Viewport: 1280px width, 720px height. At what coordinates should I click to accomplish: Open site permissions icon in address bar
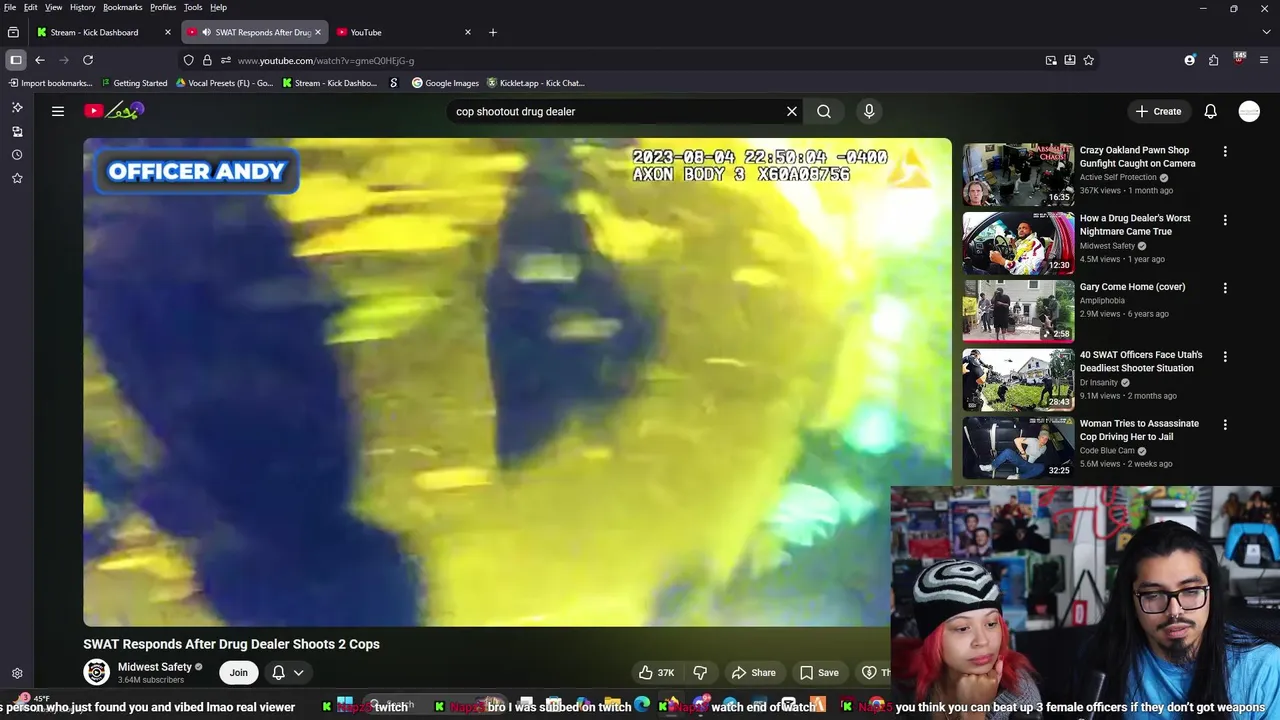[x=226, y=60]
